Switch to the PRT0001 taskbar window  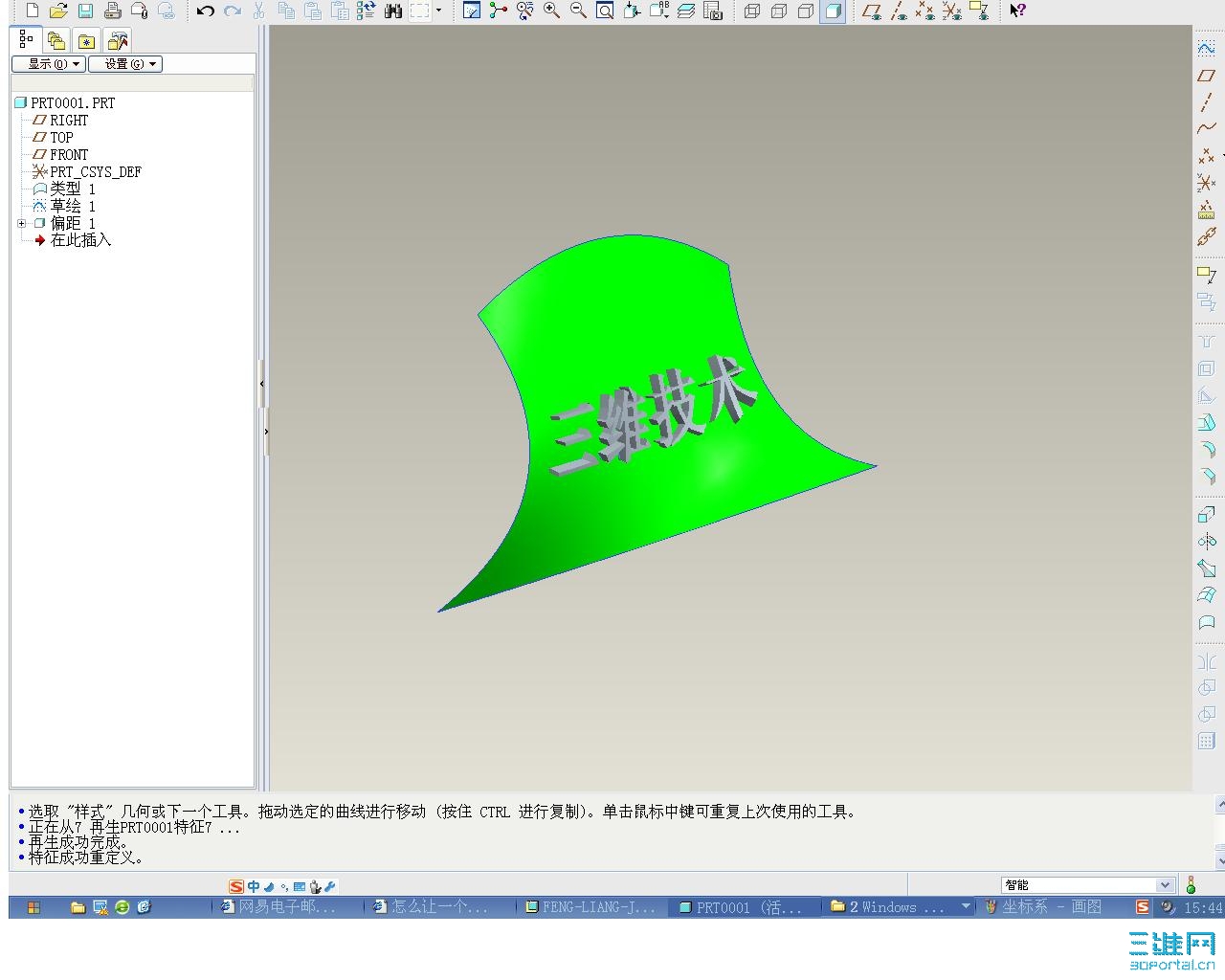click(746, 907)
